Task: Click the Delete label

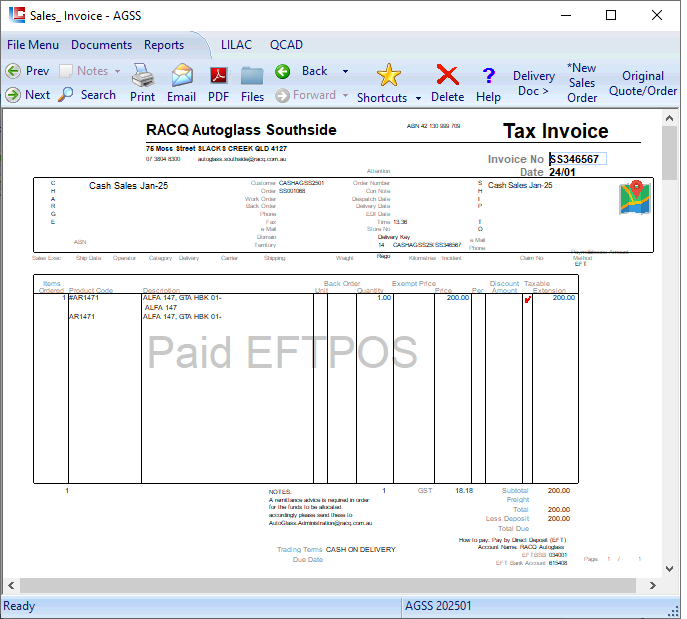Action: click(x=447, y=97)
